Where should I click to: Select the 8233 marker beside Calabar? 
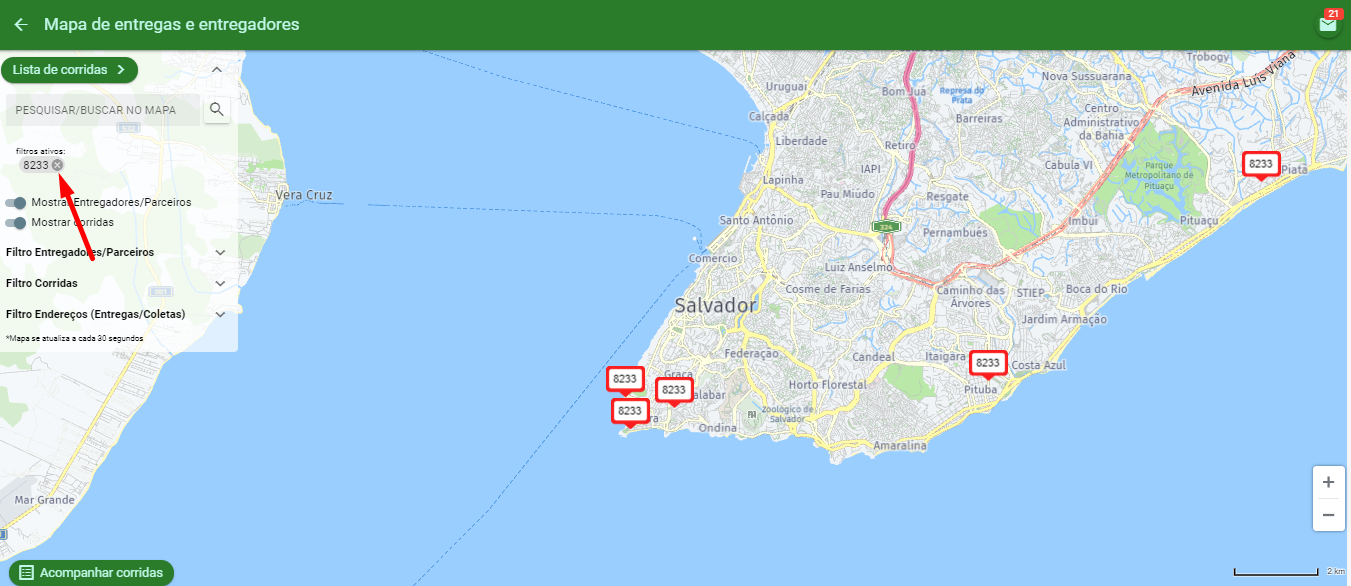point(674,390)
